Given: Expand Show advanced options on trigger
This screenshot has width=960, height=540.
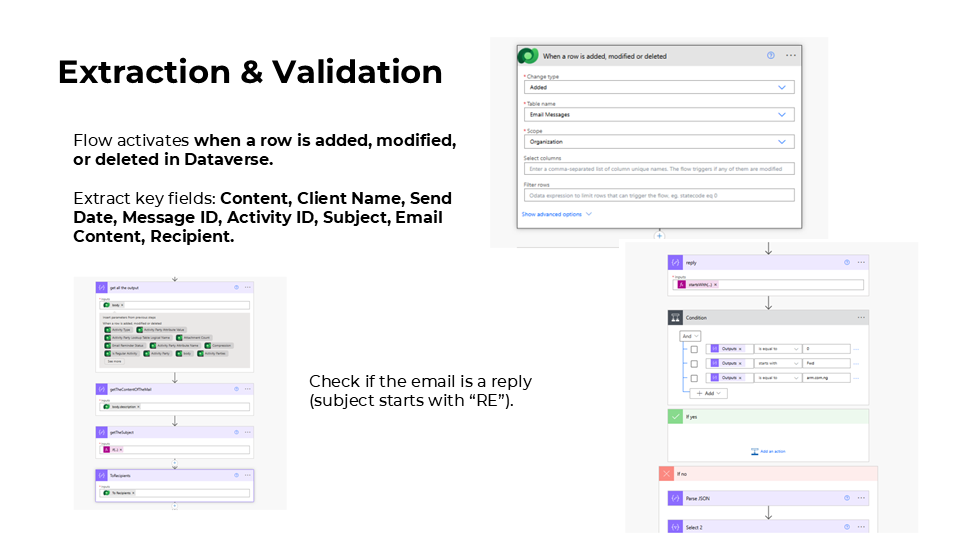Looking at the screenshot, I should tap(557, 214).
